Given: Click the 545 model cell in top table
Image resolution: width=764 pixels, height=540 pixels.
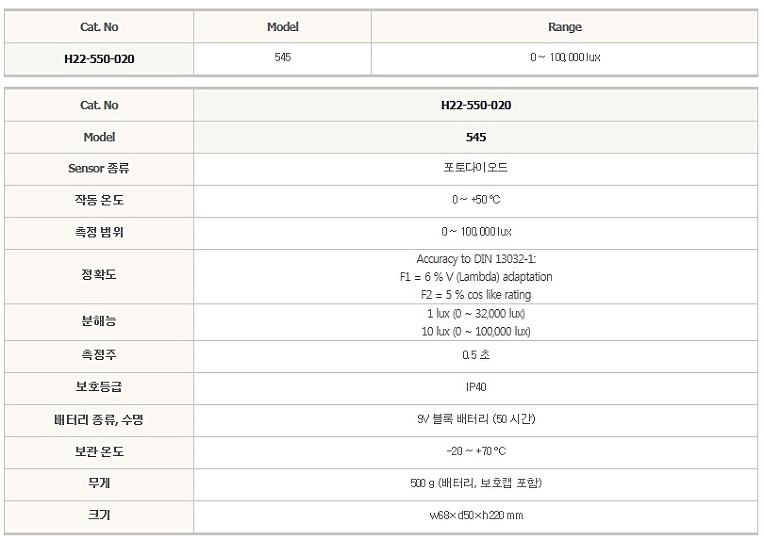Looking at the screenshot, I should pyautogui.click(x=283, y=57).
